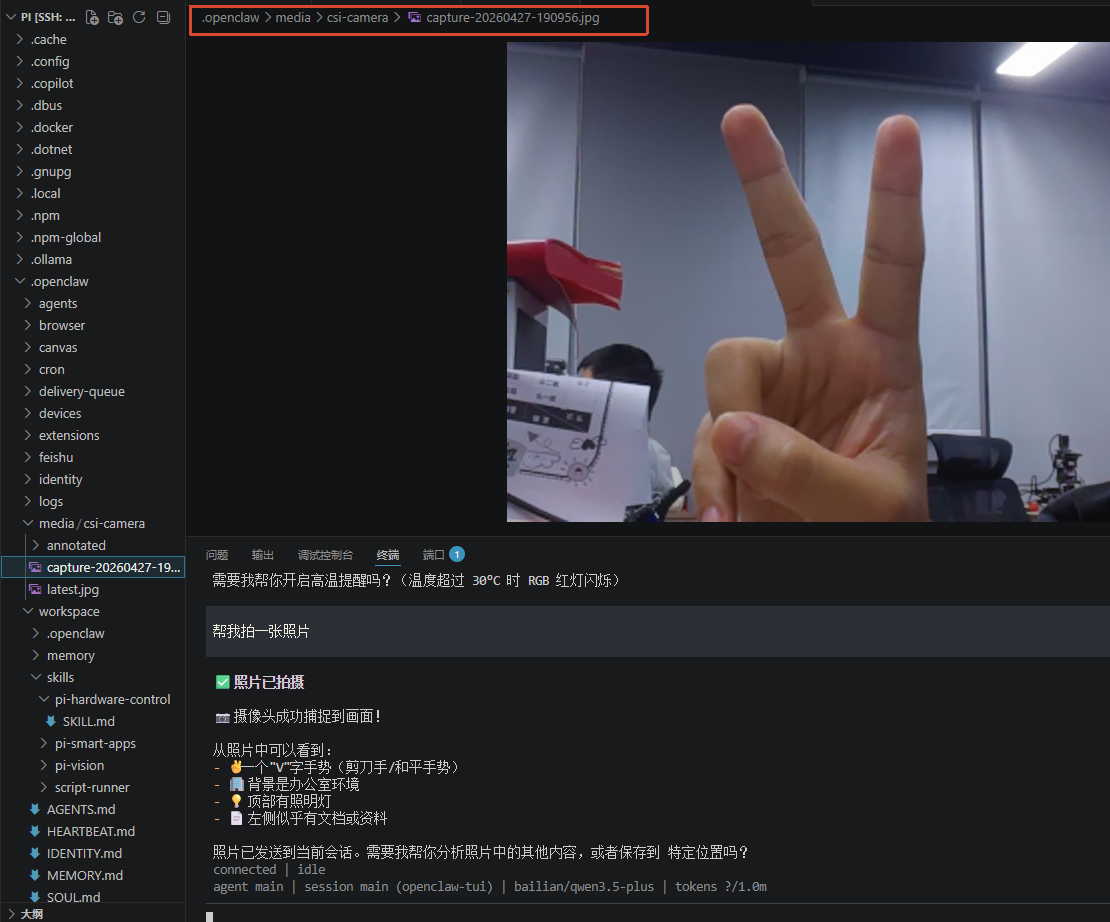
Task: Click the New File icon in explorer header
Action: tap(92, 17)
